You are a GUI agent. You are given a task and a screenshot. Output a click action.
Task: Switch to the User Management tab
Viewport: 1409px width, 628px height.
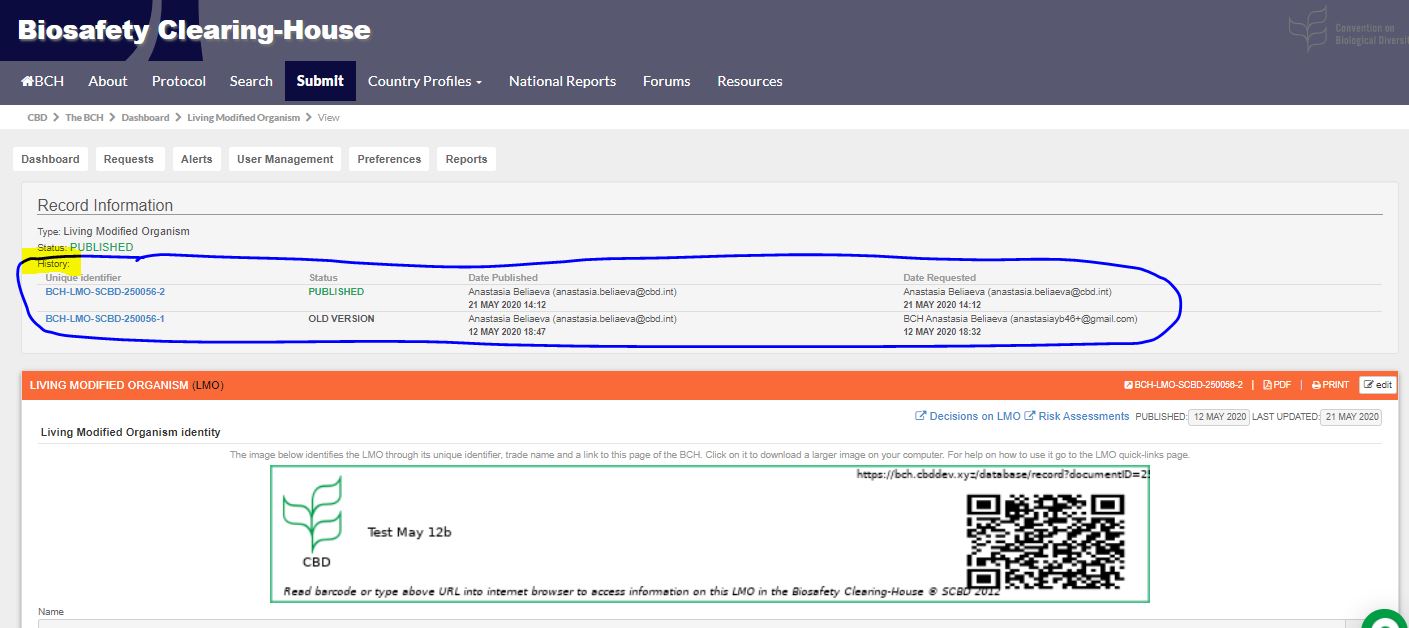pos(285,159)
